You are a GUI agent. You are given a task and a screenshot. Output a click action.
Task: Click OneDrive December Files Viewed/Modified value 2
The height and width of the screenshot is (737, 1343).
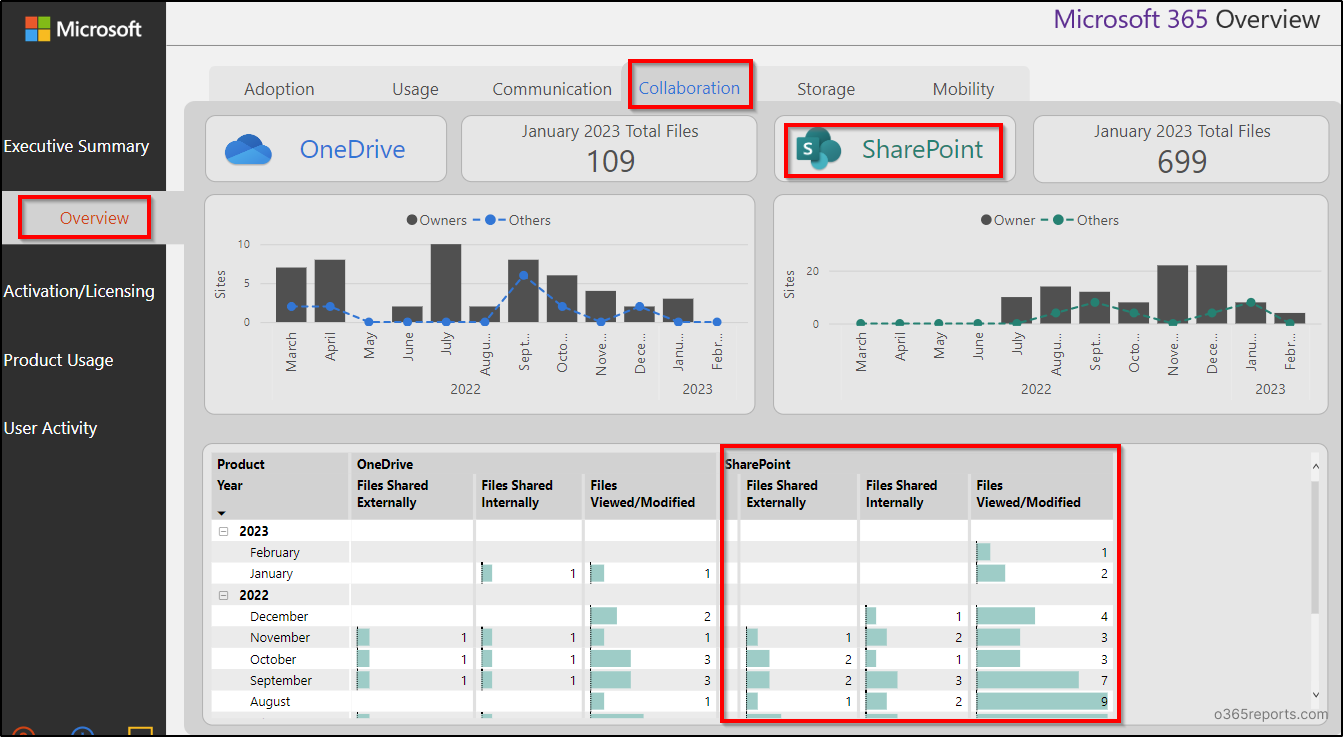click(x=707, y=617)
